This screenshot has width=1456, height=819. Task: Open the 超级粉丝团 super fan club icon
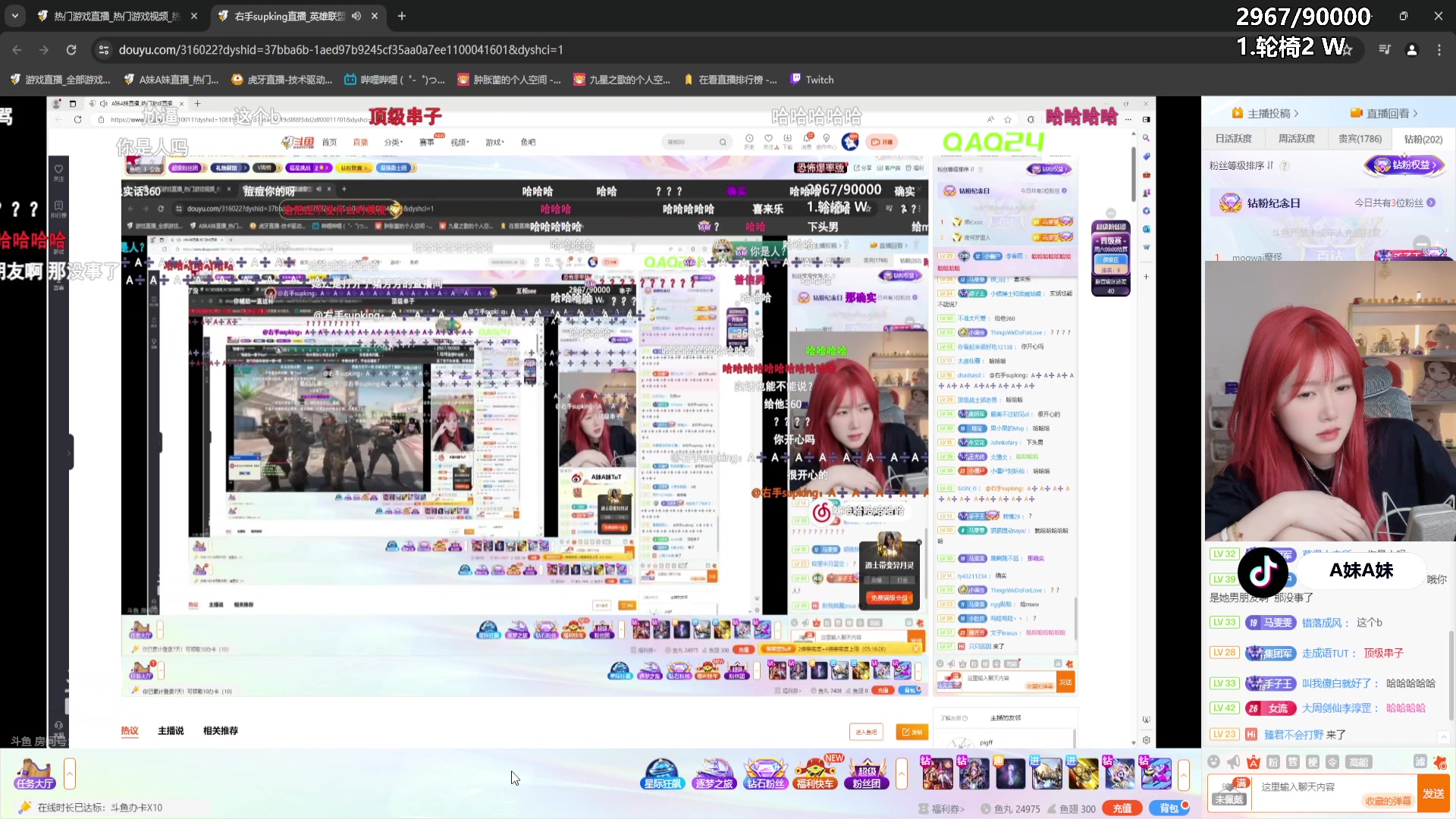pyautogui.click(x=867, y=773)
